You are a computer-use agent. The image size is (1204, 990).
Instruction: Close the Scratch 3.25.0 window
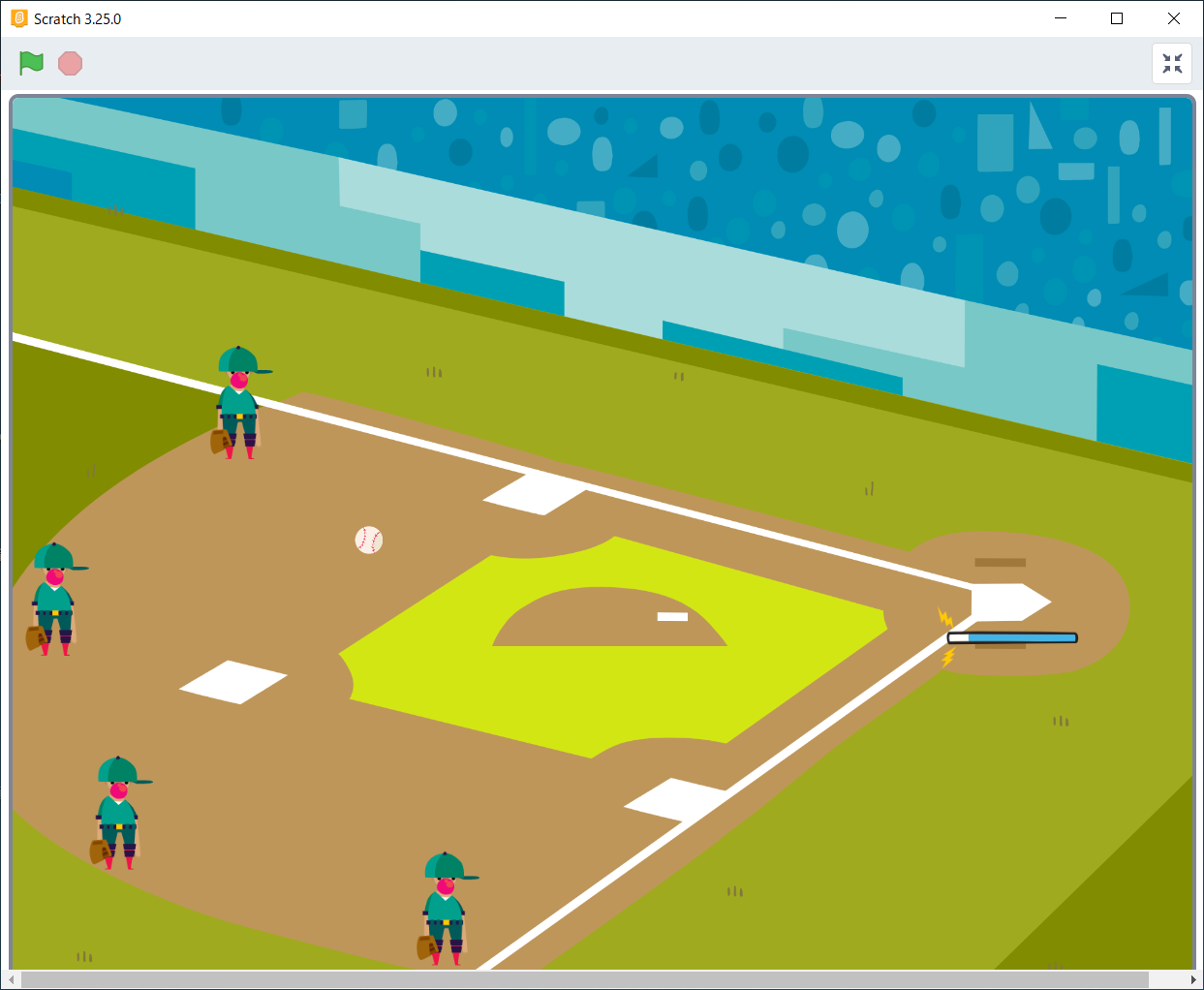tap(1174, 18)
